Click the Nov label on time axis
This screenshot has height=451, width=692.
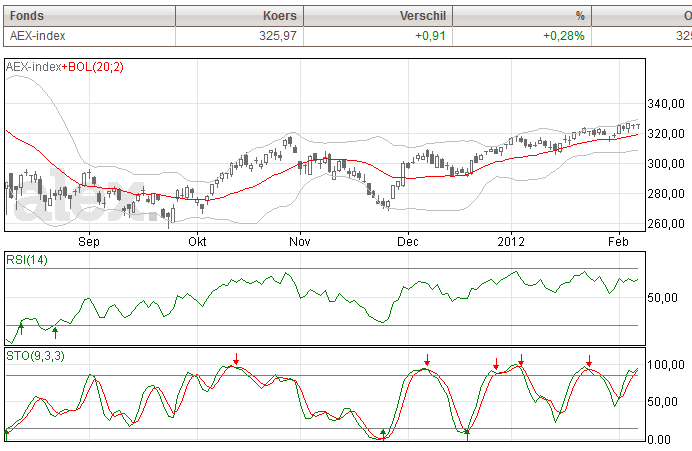300,242
